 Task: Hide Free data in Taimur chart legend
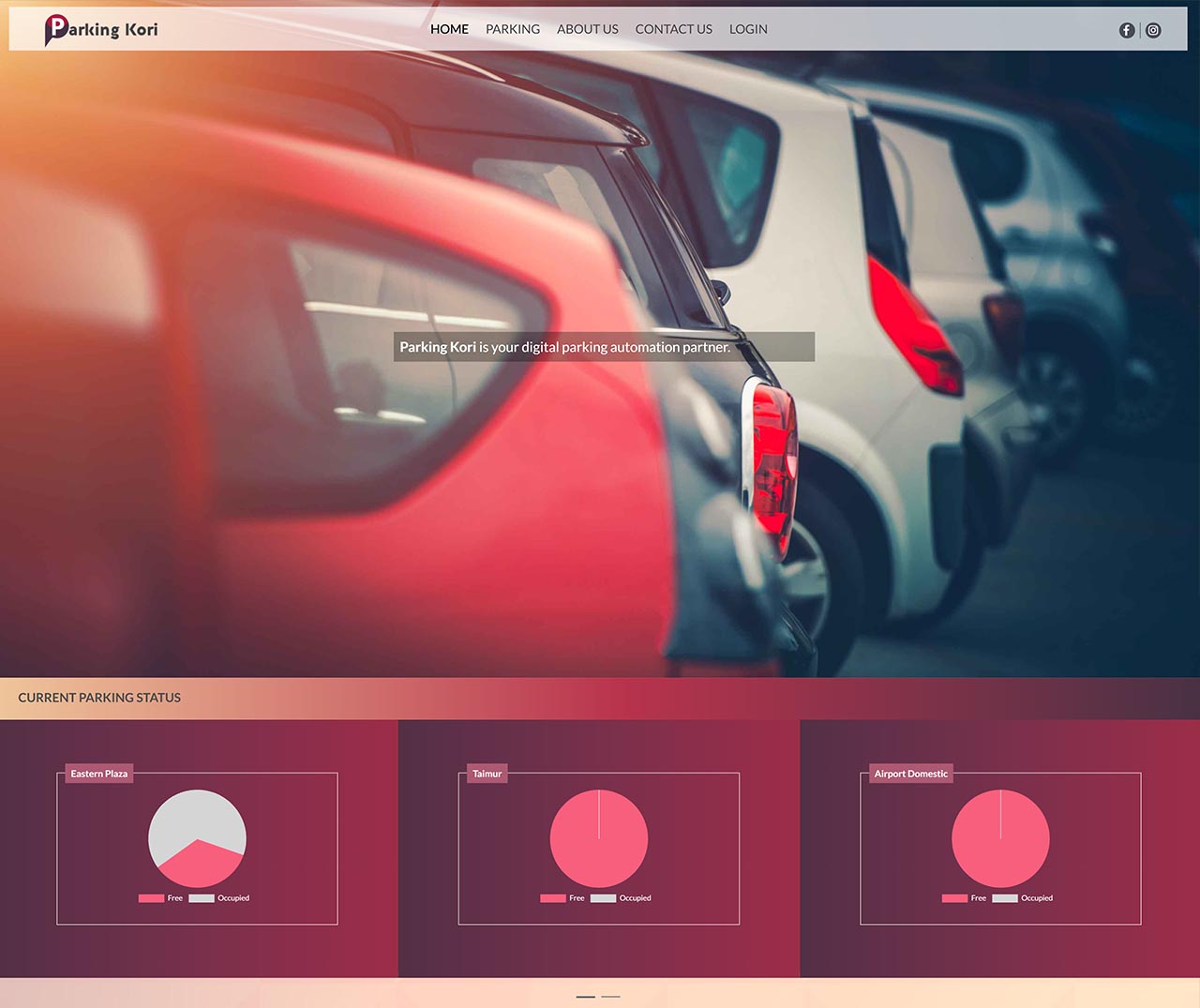562,898
